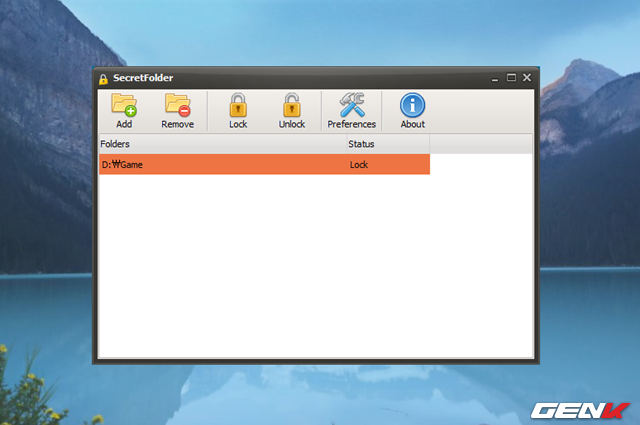
Task: Click the SecretFolder padlock icon in title bar
Action: [x=103, y=78]
